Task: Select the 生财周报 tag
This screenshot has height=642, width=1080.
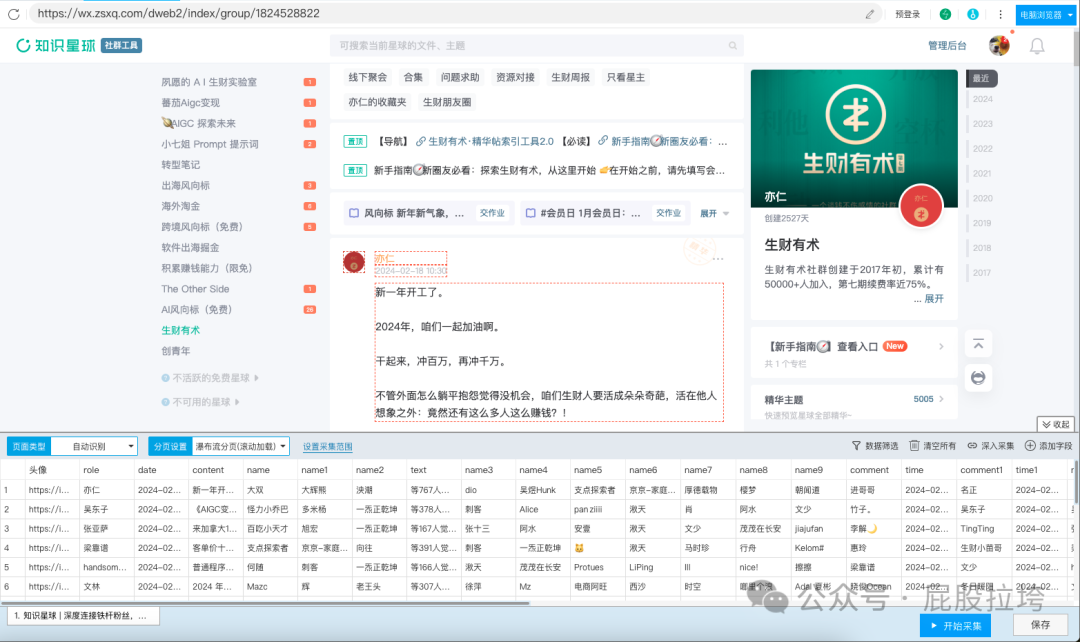Action: 570,77
